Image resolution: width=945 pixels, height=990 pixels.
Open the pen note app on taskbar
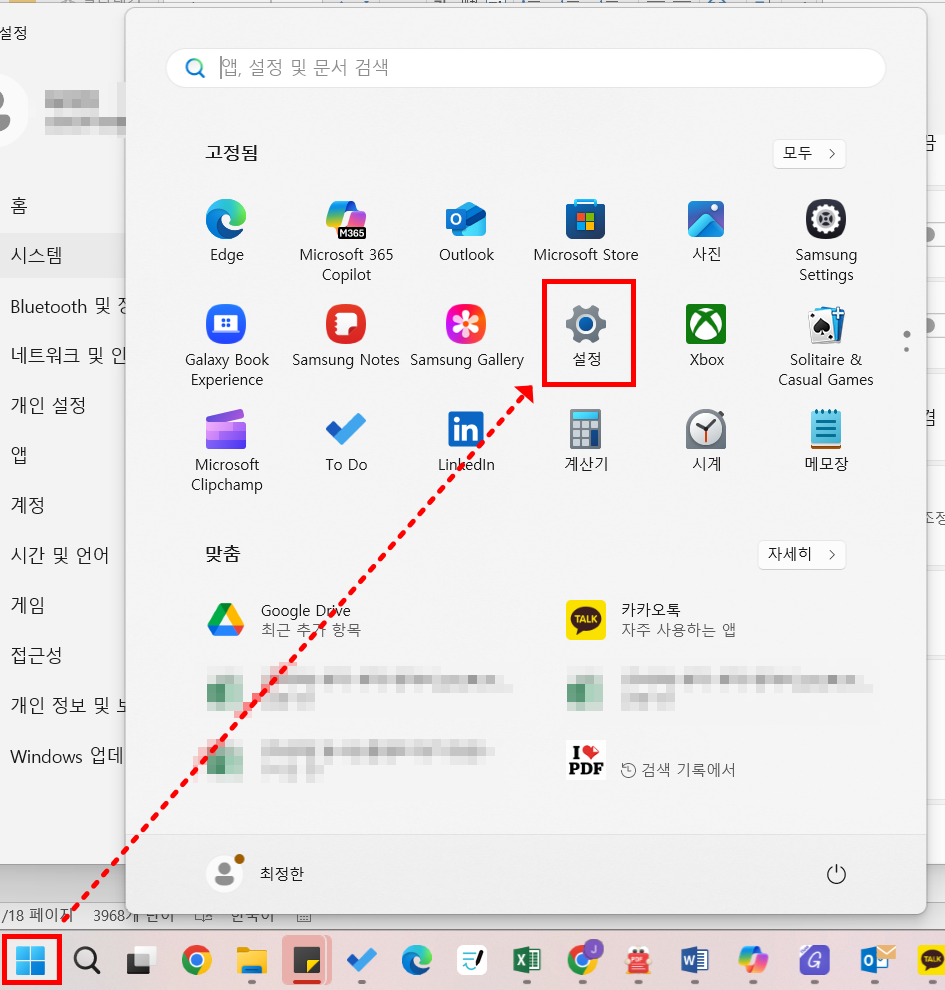click(x=472, y=960)
